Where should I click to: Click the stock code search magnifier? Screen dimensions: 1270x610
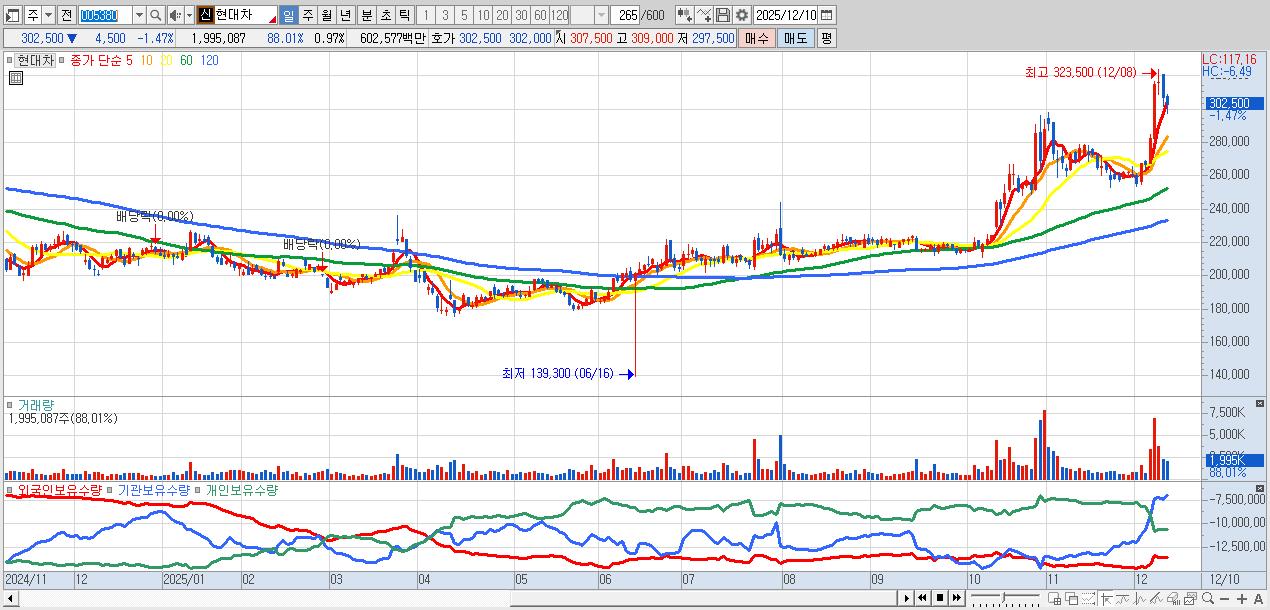155,15
